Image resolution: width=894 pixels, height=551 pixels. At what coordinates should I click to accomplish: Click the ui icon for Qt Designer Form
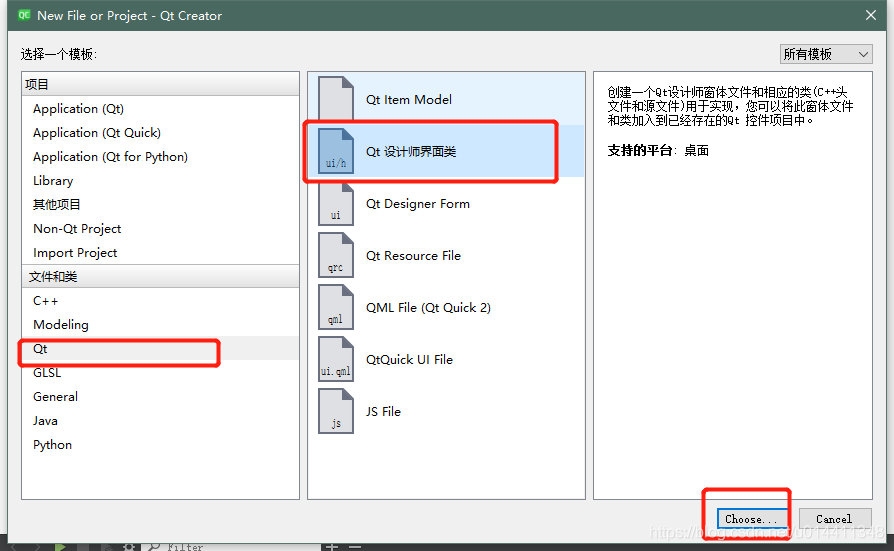[336, 204]
